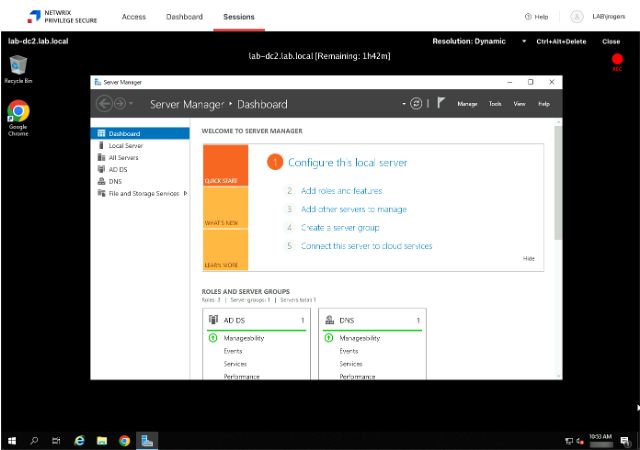Click the Server Manager vertical scrollbar thumb
This screenshot has height=450, width=640.
click(x=558, y=183)
